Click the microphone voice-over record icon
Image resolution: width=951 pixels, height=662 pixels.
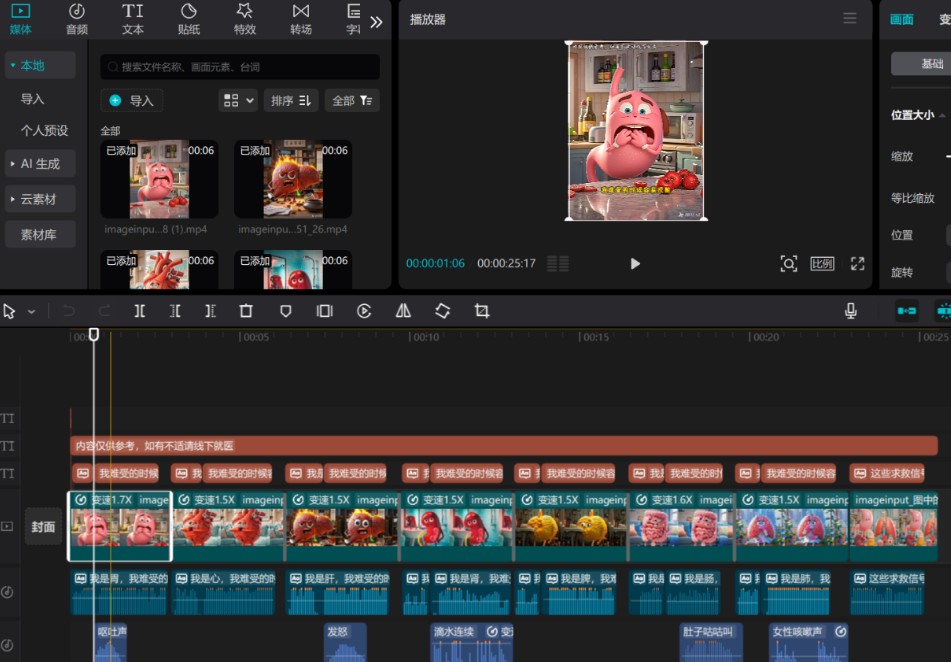coord(851,311)
